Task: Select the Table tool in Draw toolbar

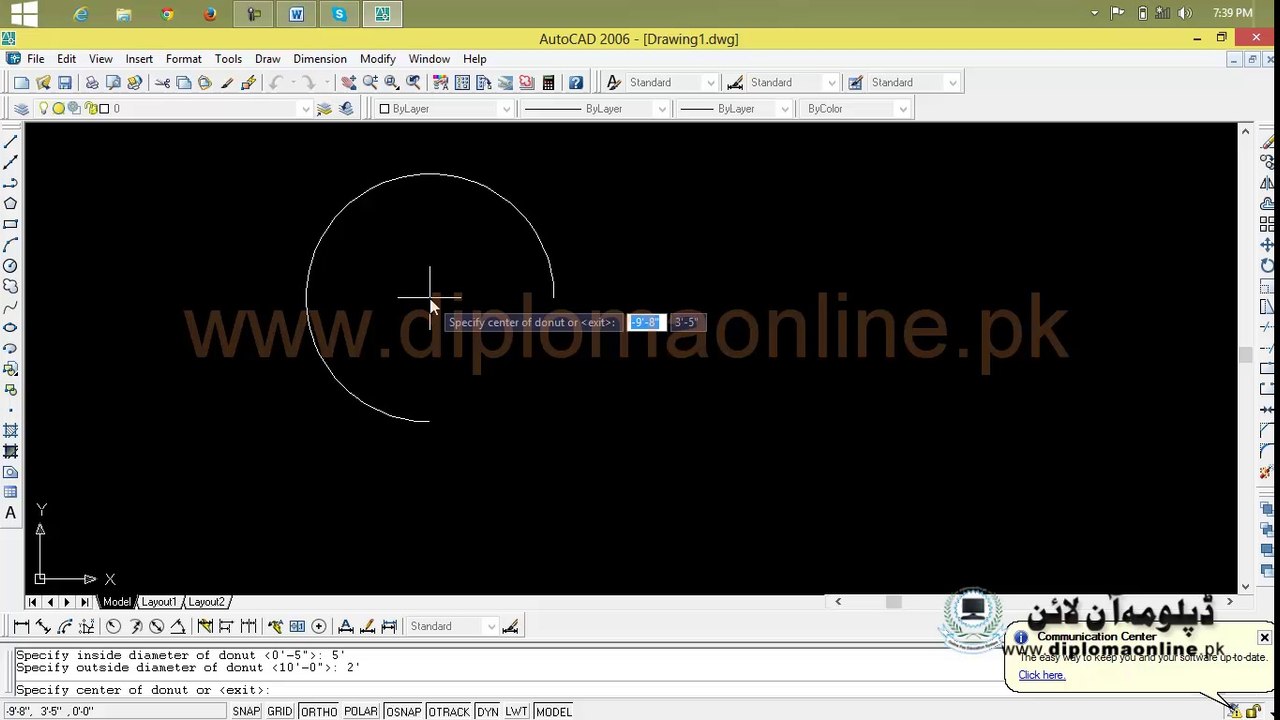Action: click(x=11, y=492)
